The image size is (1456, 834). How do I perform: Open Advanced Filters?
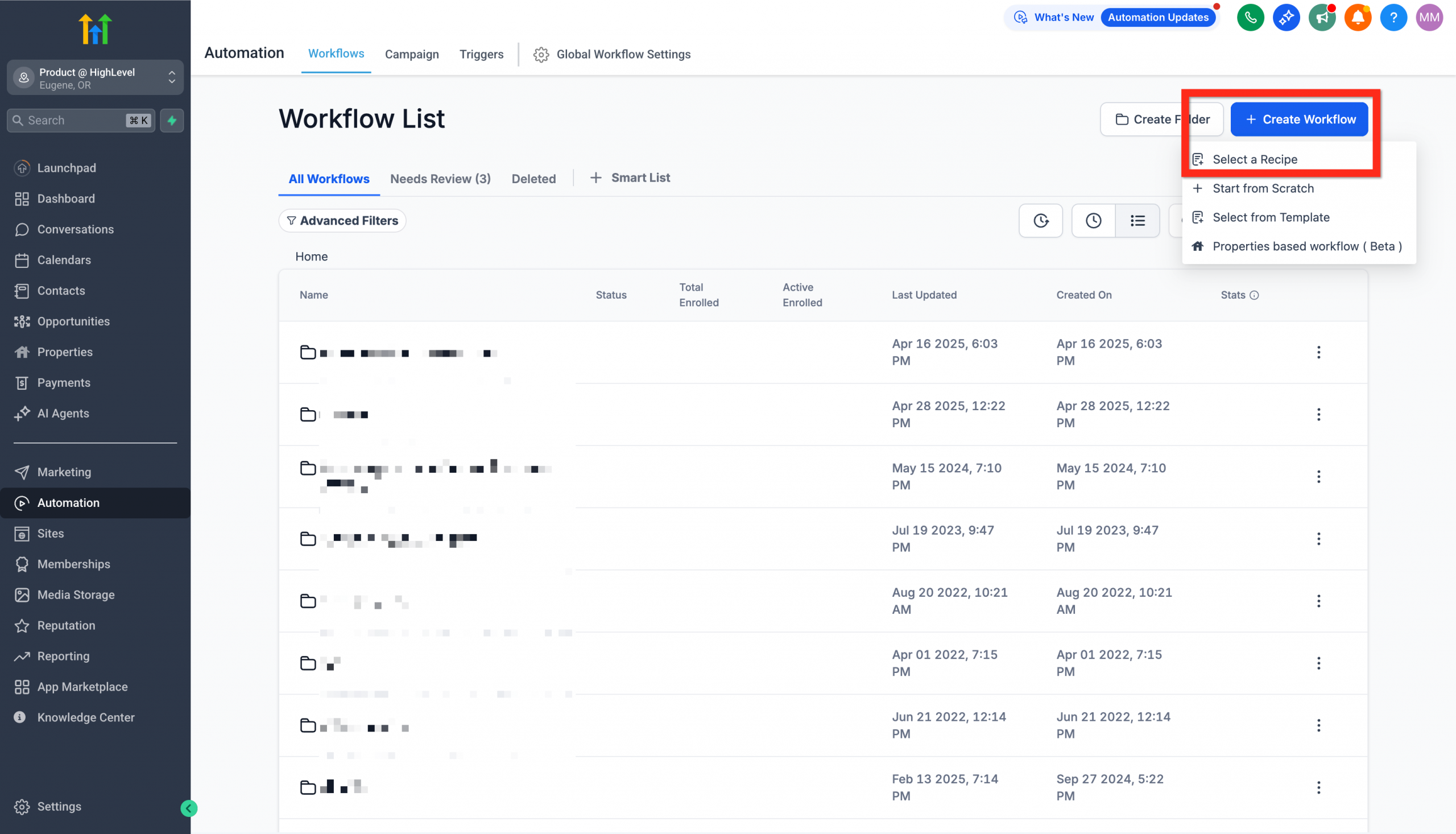[342, 221]
